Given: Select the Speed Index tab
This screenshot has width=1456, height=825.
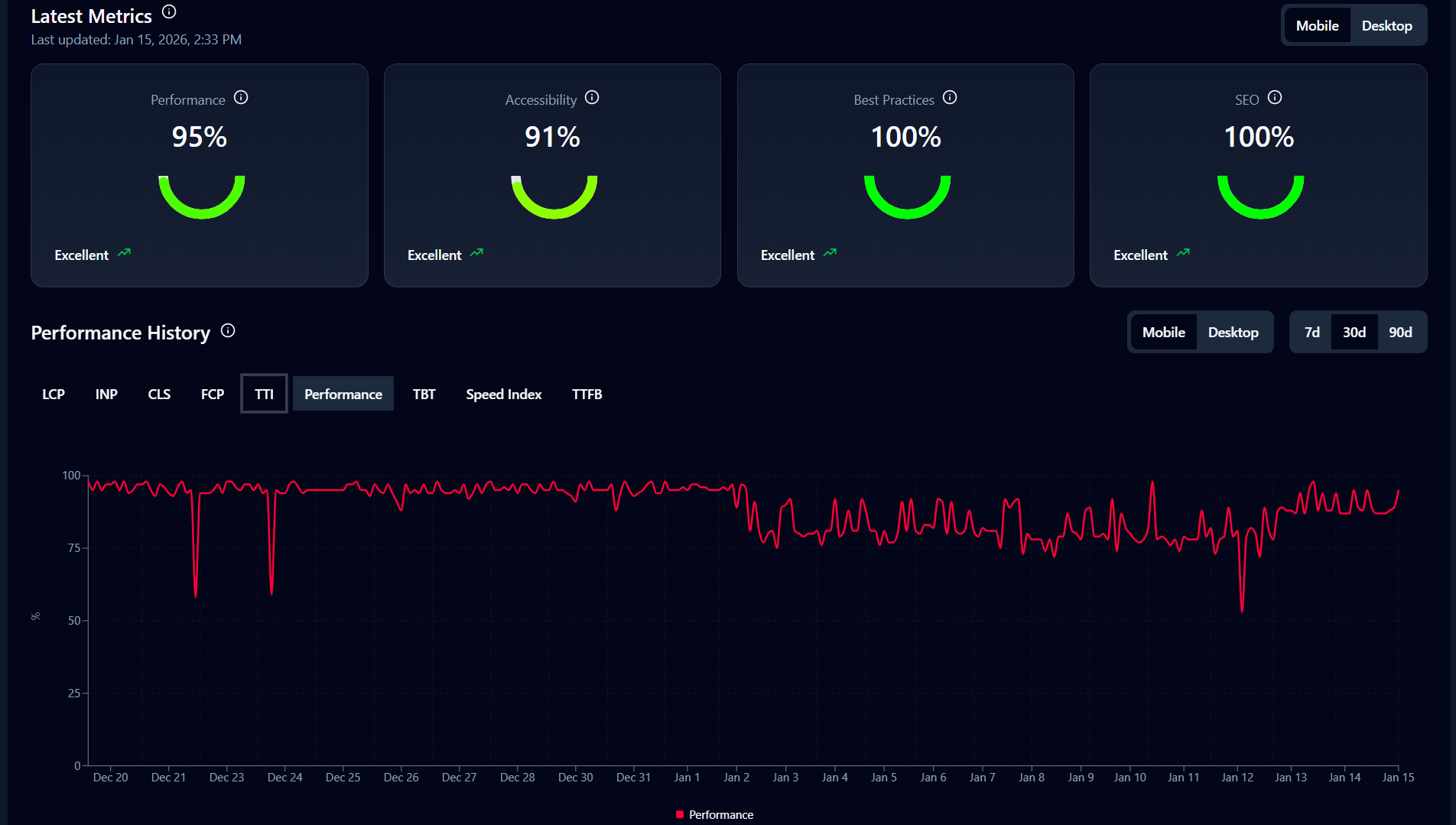Looking at the screenshot, I should click(x=503, y=394).
